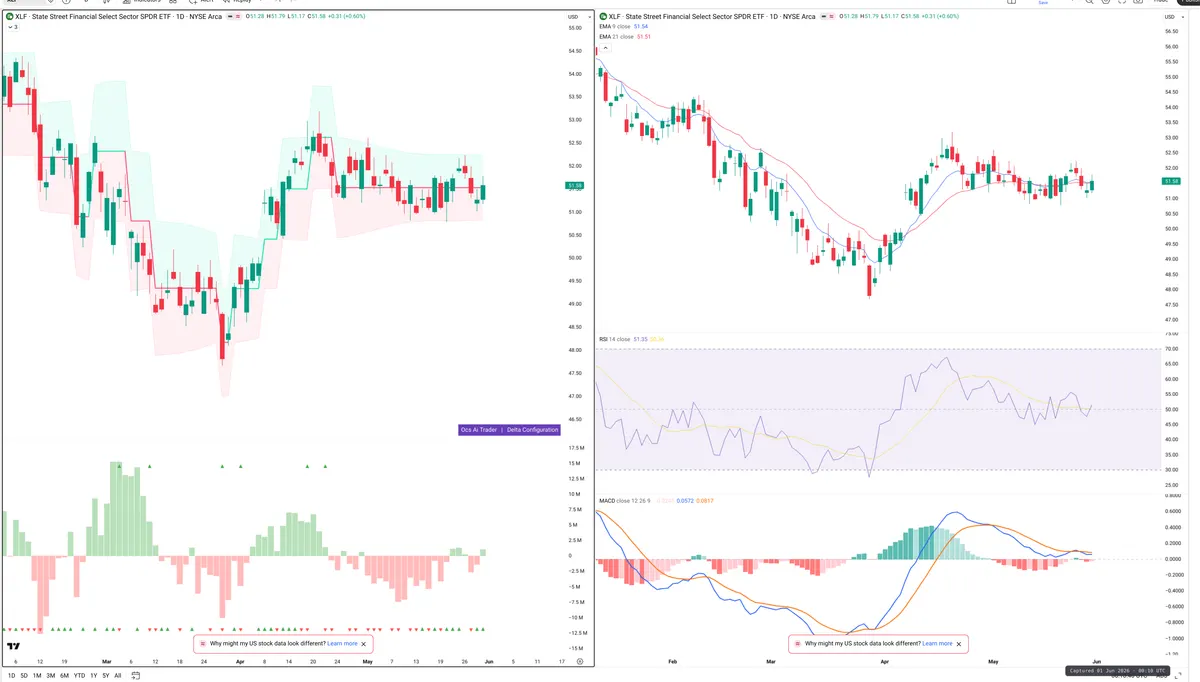Viewport: 1200px width, 682px height.
Task: Select YTD time range
Action: [x=79, y=675]
